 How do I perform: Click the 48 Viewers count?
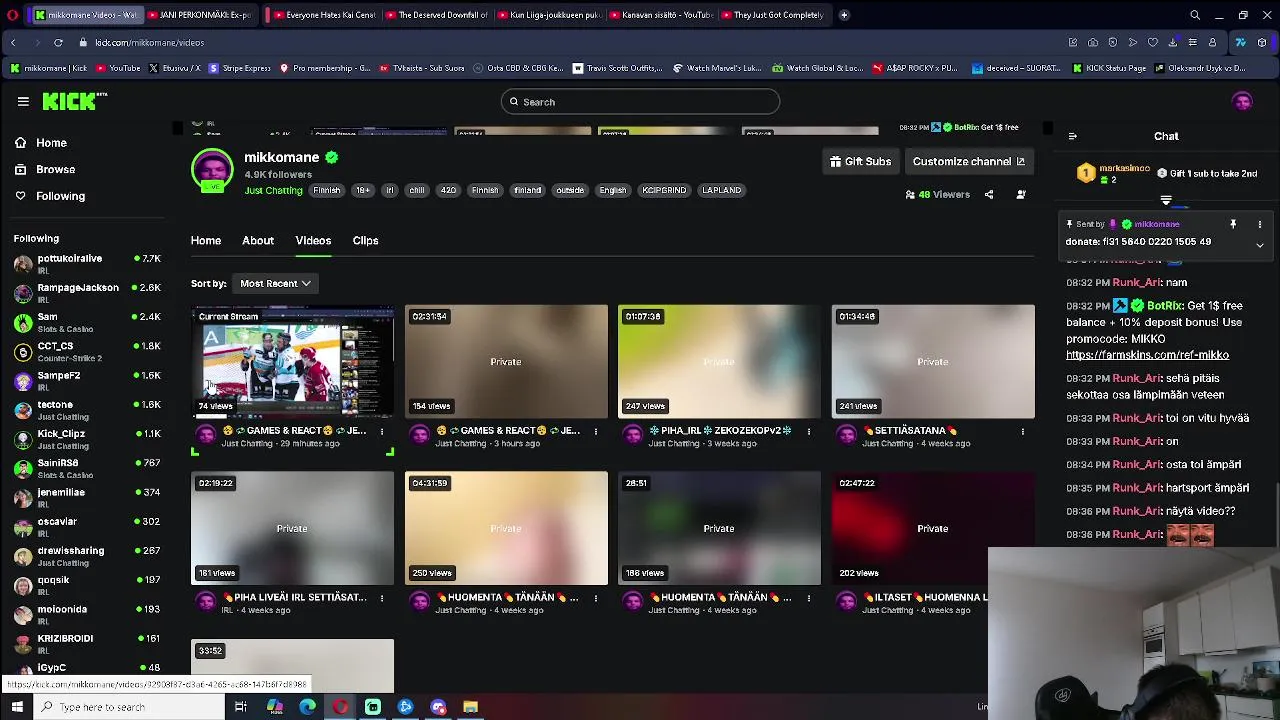937,194
